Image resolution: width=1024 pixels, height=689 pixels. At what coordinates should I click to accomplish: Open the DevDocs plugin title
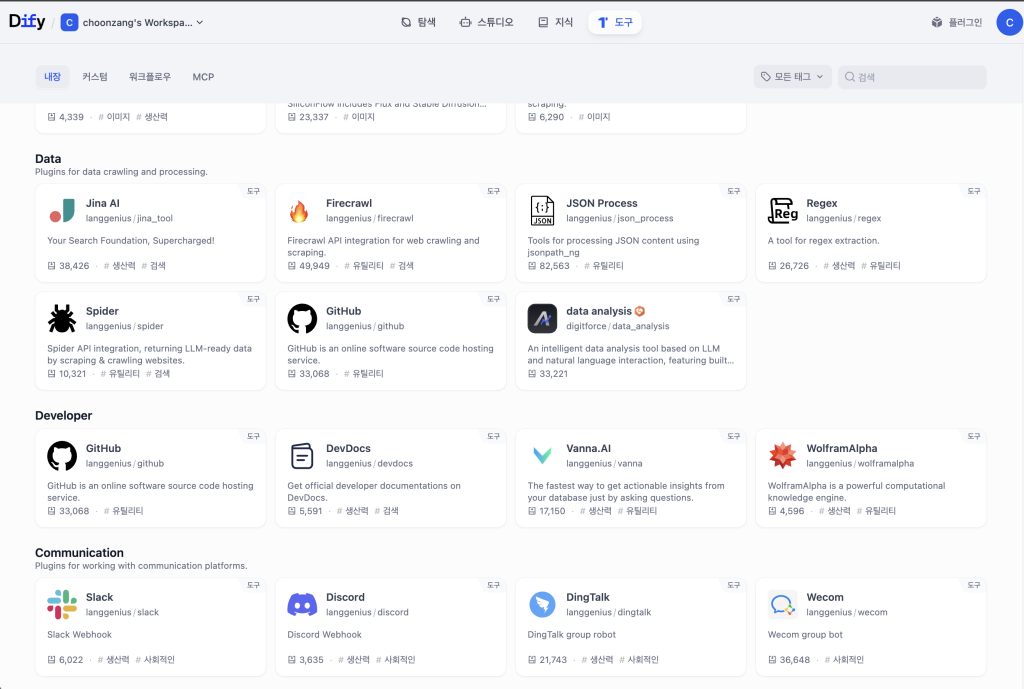click(x=349, y=449)
